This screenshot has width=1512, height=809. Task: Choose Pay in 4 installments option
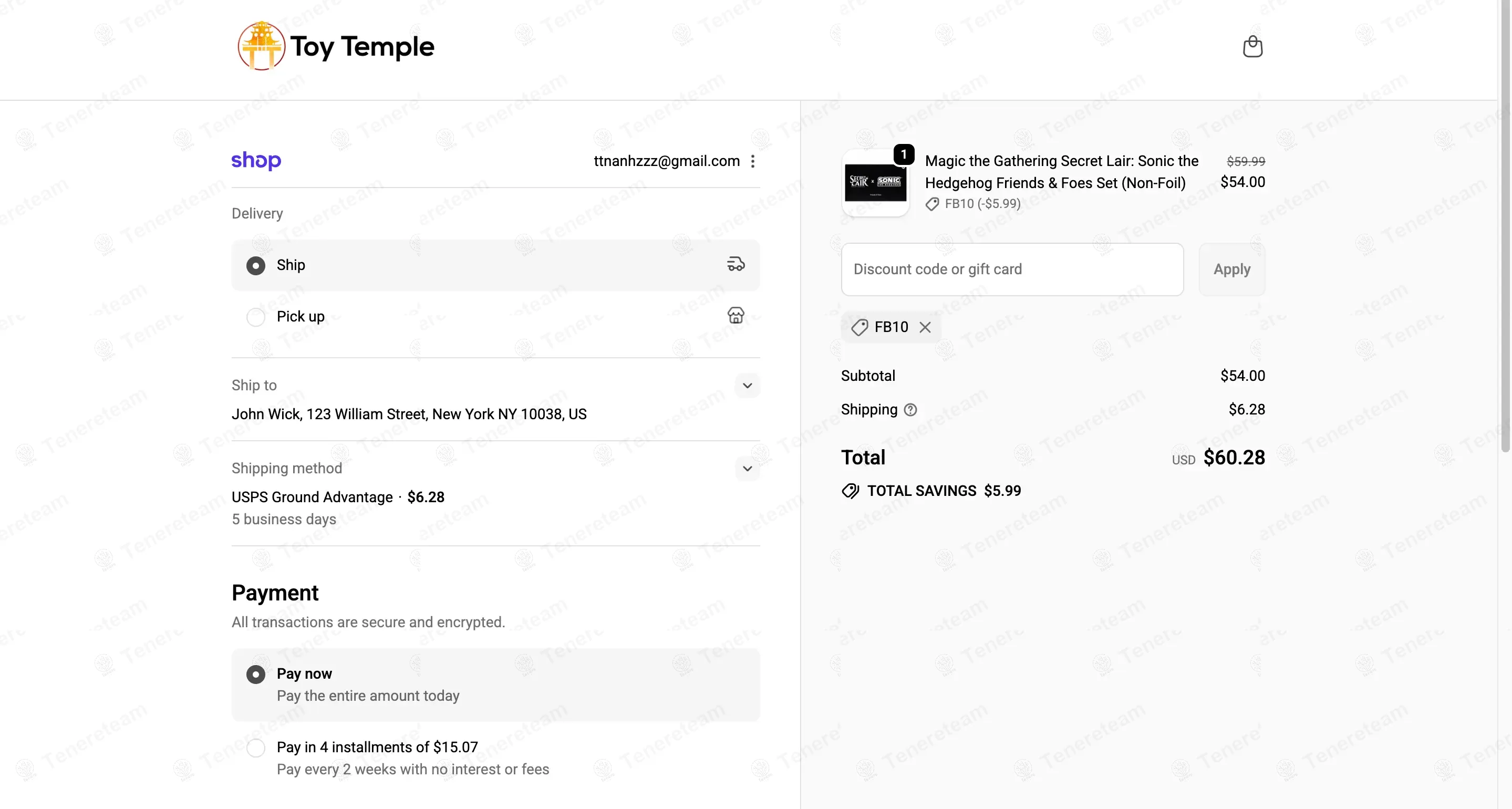tap(256, 748)
